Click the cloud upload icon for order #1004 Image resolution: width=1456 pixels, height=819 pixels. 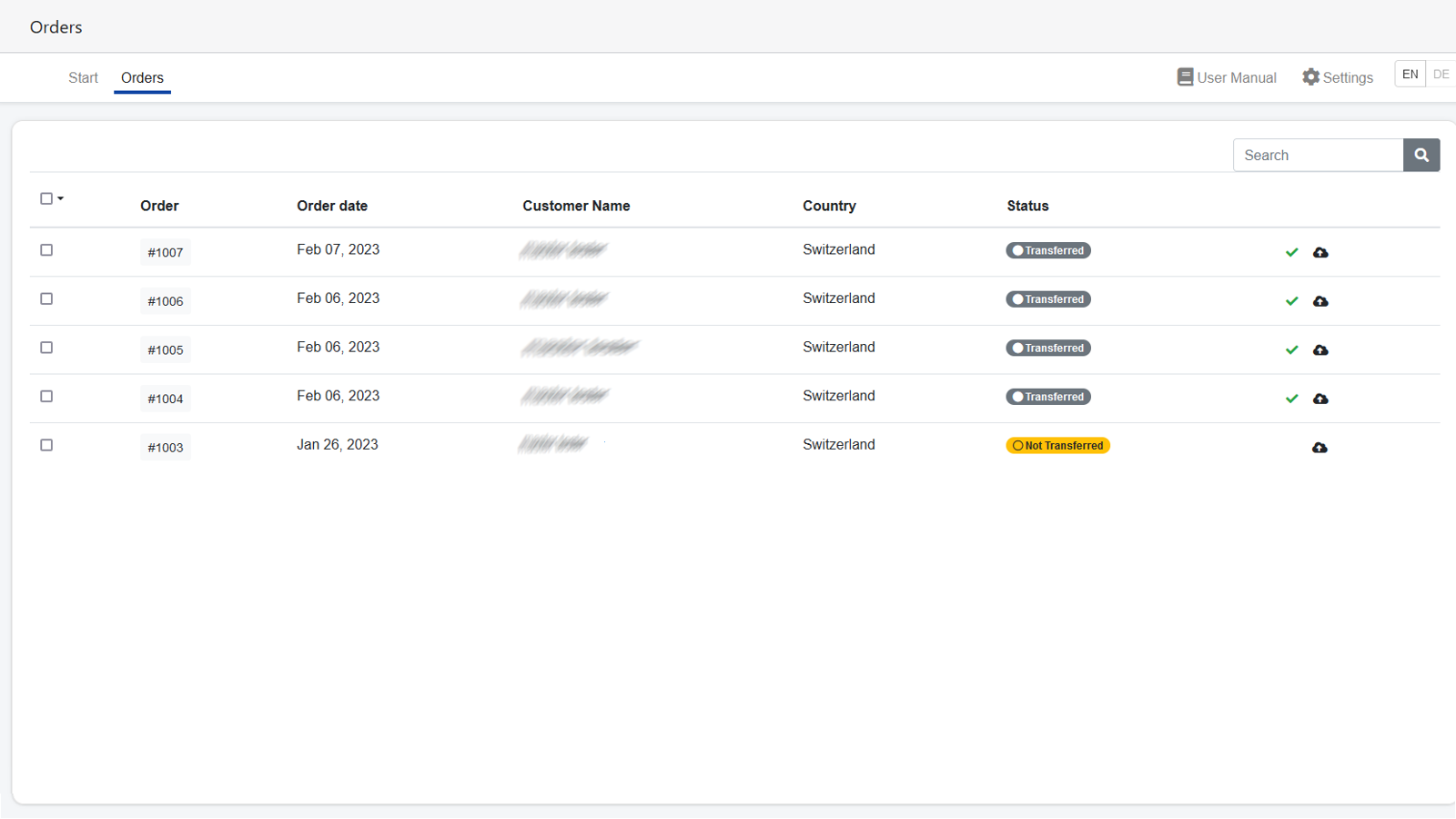pos(1320,399)
